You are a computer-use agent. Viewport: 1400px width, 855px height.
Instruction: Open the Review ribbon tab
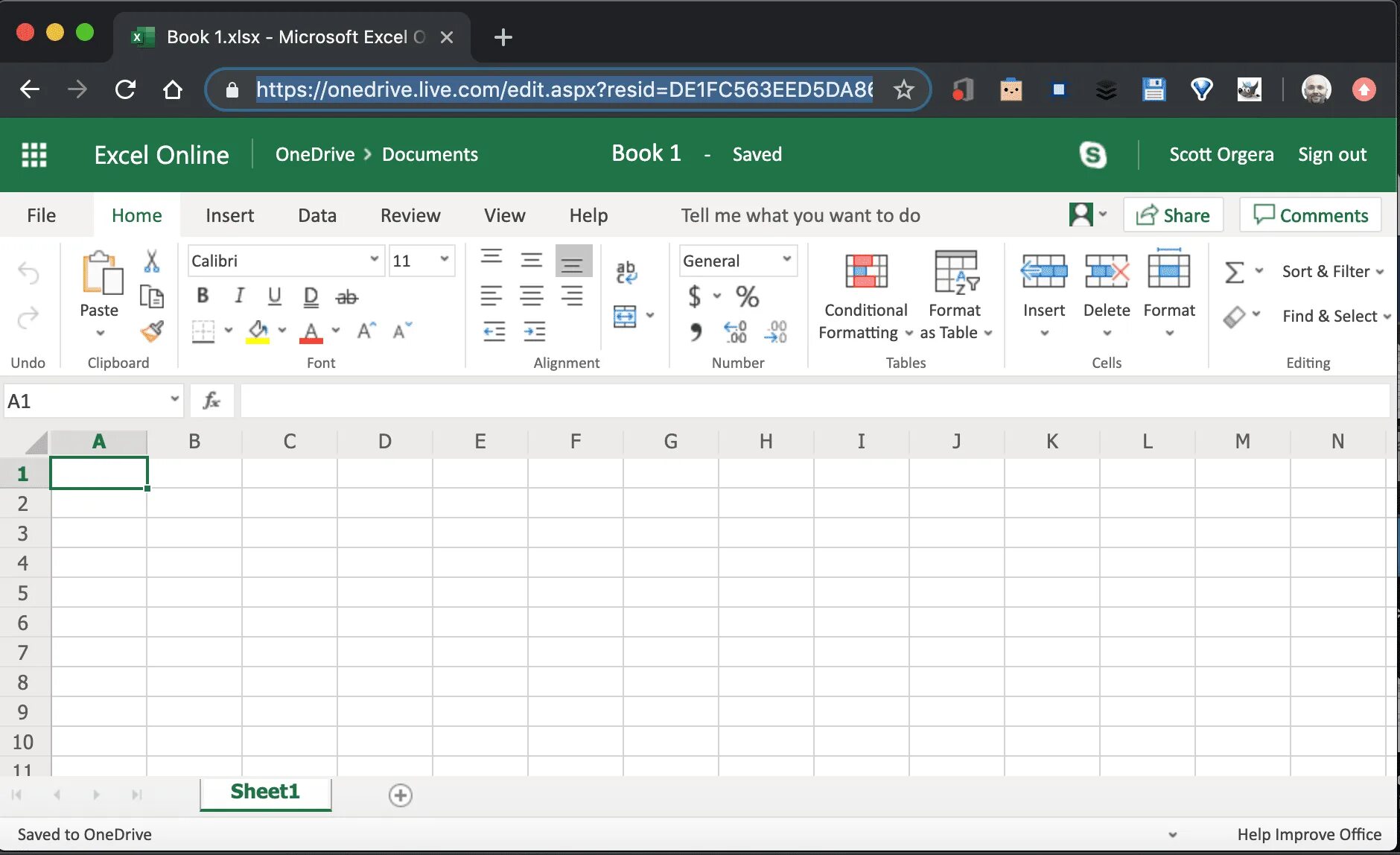[410, 215]
